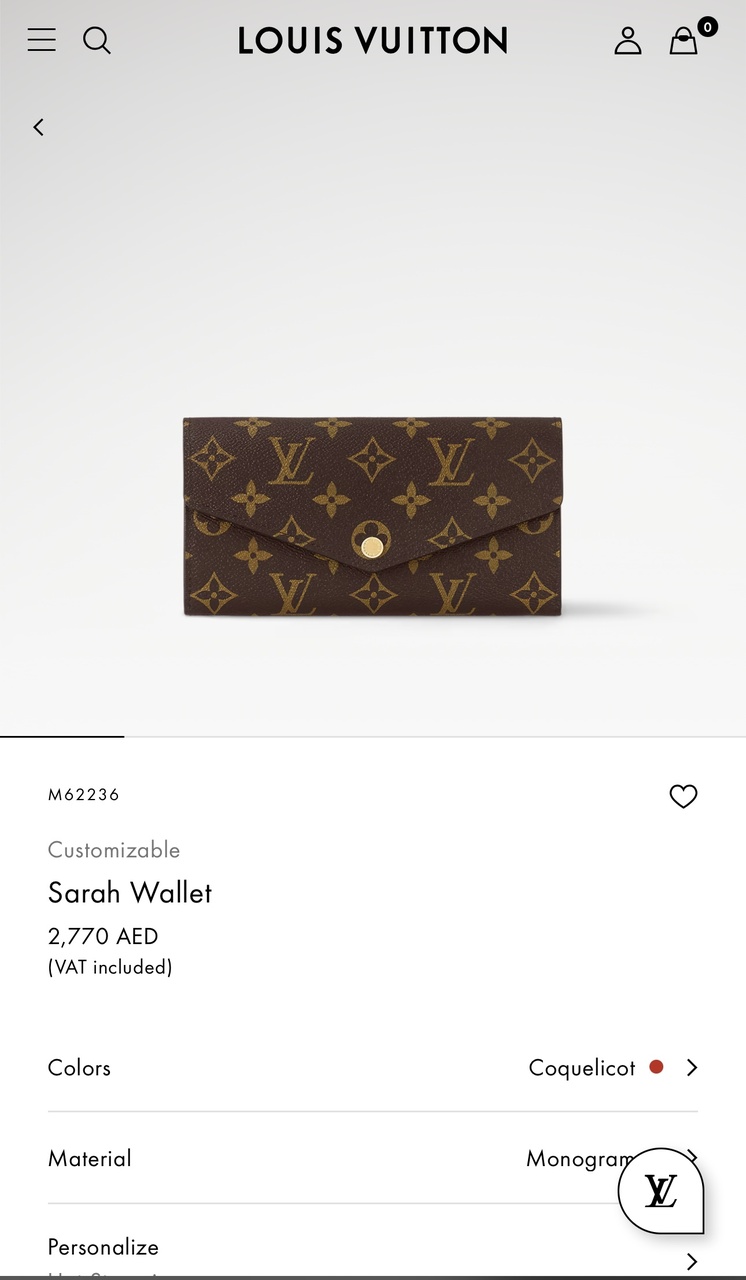Open the Colors option row
Image resolution: width=746 pixels, height=1280 pixels.
(373, 1067)
